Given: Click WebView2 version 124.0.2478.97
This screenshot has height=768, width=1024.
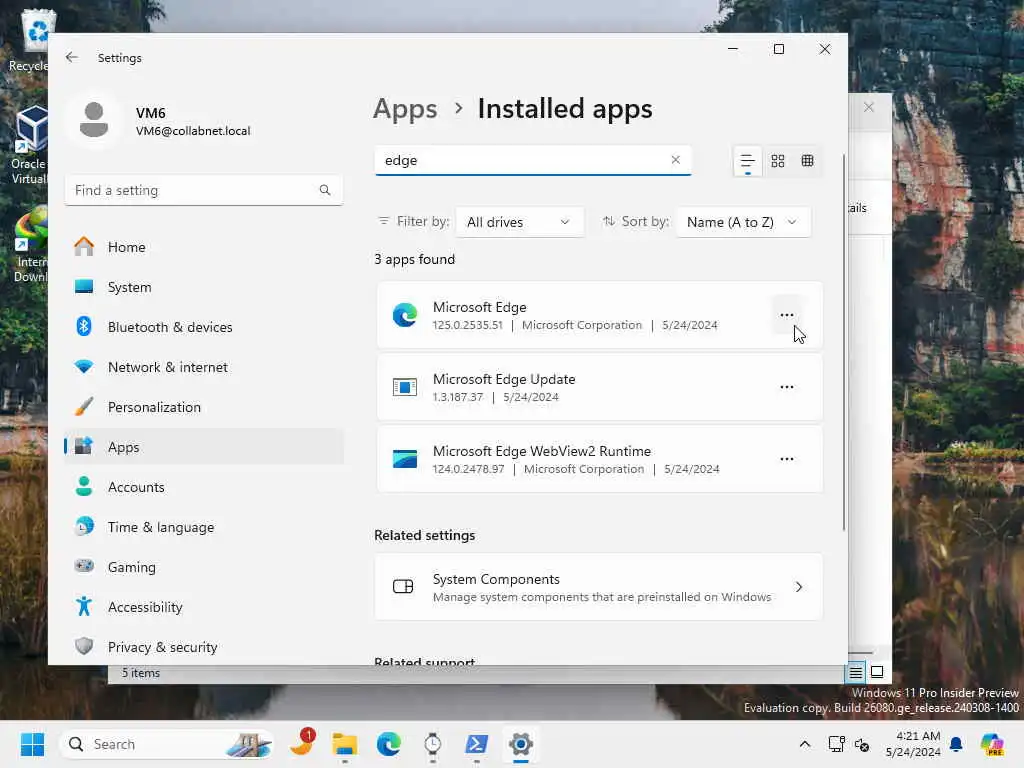Looking at the screenshot, I should 468,469.
